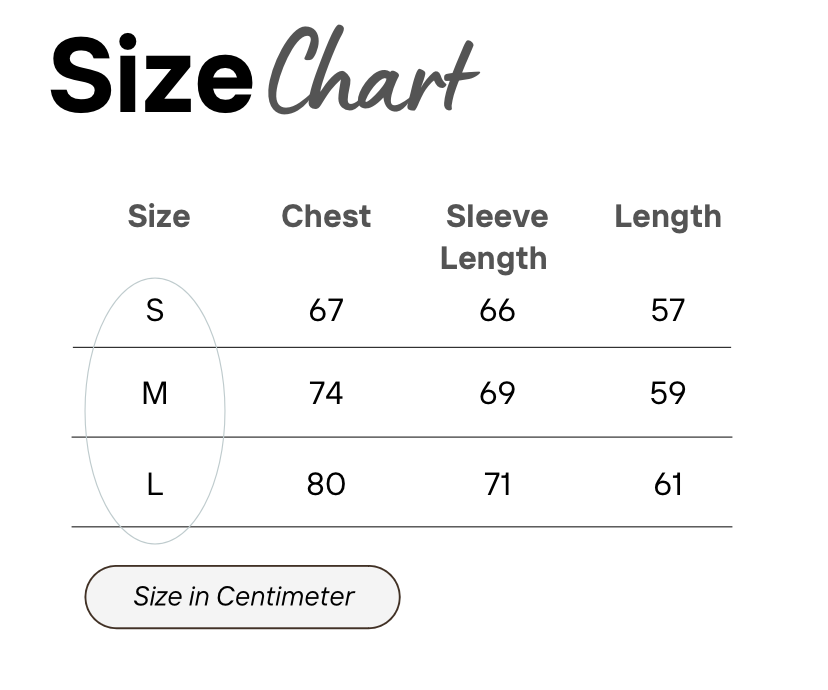Click the Length column header

[668, 216]
